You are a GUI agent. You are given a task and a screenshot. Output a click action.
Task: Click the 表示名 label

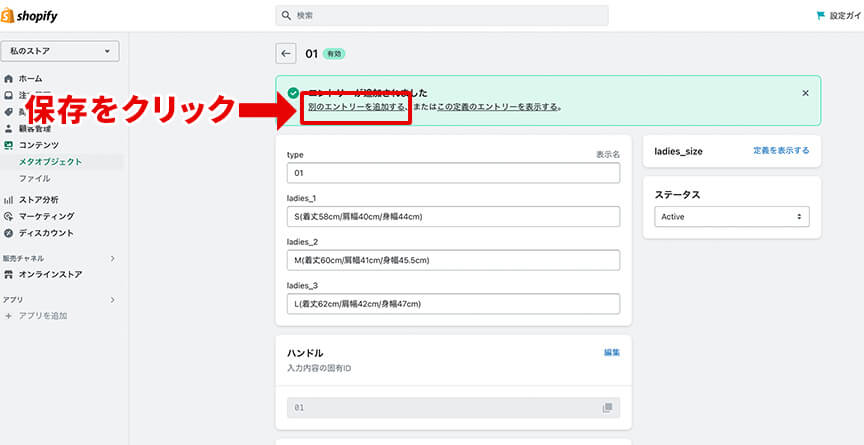pos(608,155)
